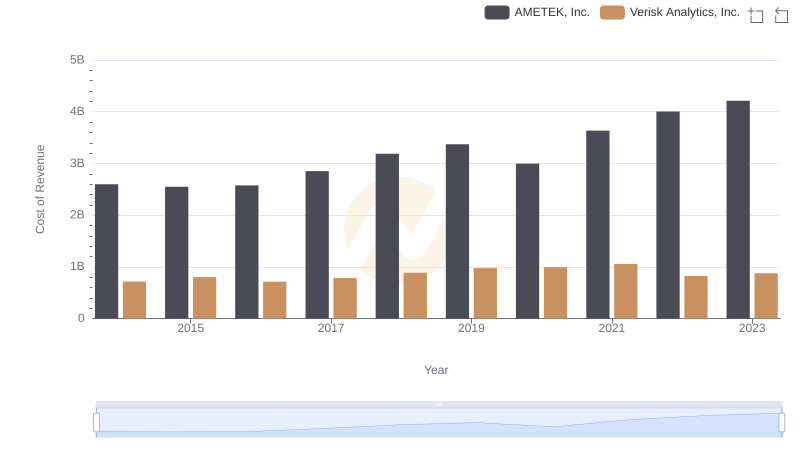The image size is (800, 461).
Task: Click the Year axis title
Action: coord(436,370)
